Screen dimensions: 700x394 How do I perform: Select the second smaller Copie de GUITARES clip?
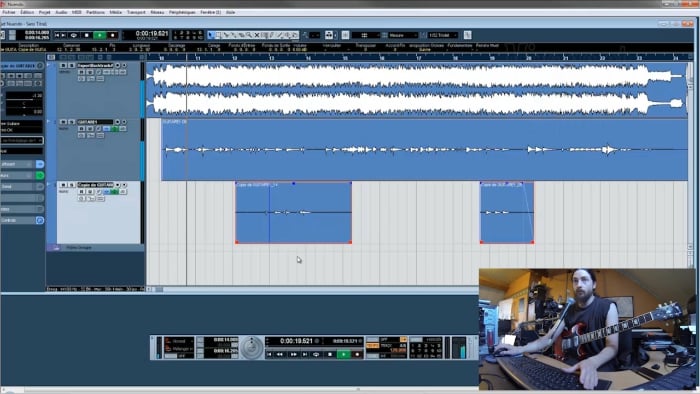pos(507,212)
